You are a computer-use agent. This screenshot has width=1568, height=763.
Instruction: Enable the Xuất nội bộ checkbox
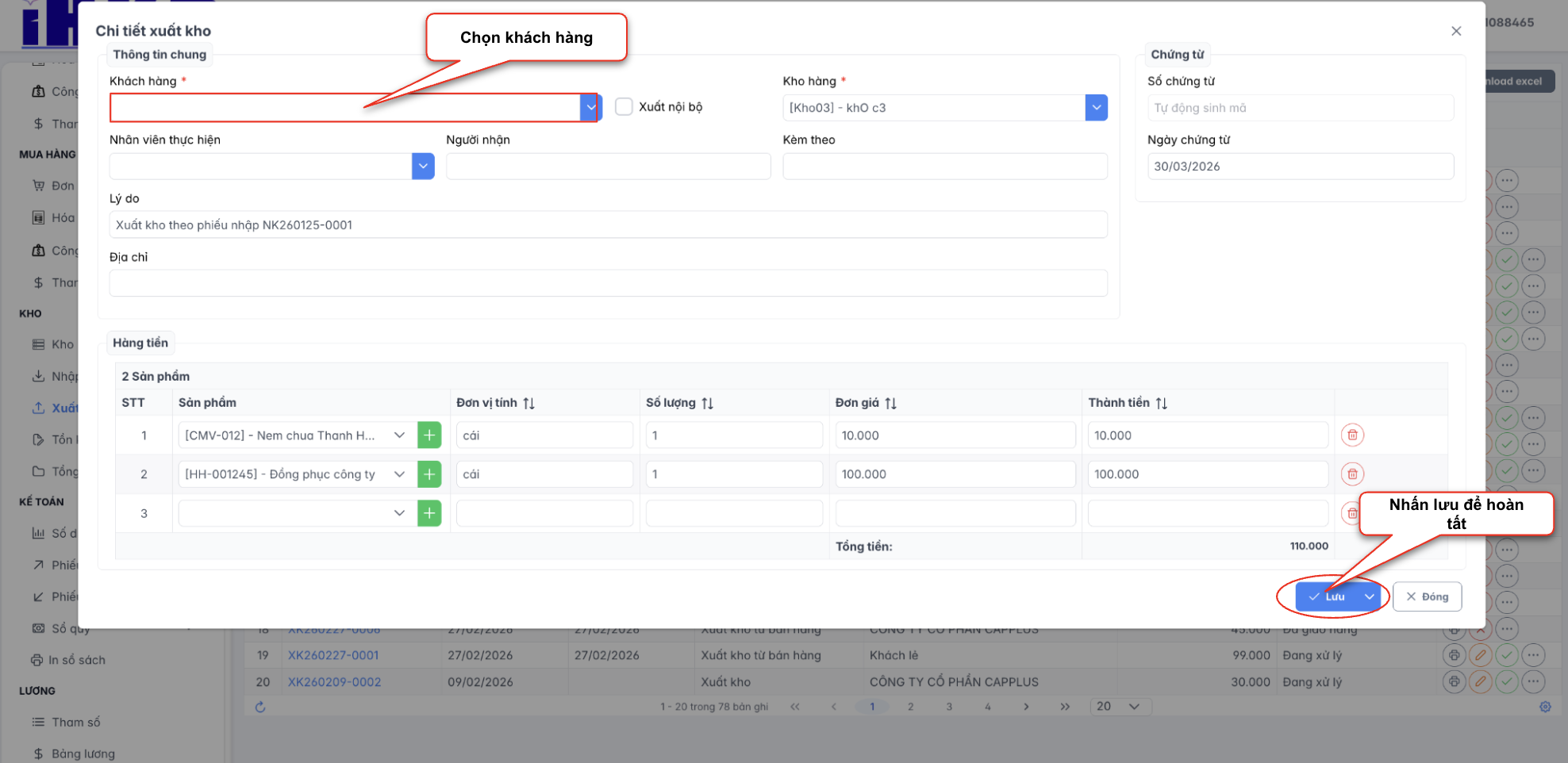(625, 107)
